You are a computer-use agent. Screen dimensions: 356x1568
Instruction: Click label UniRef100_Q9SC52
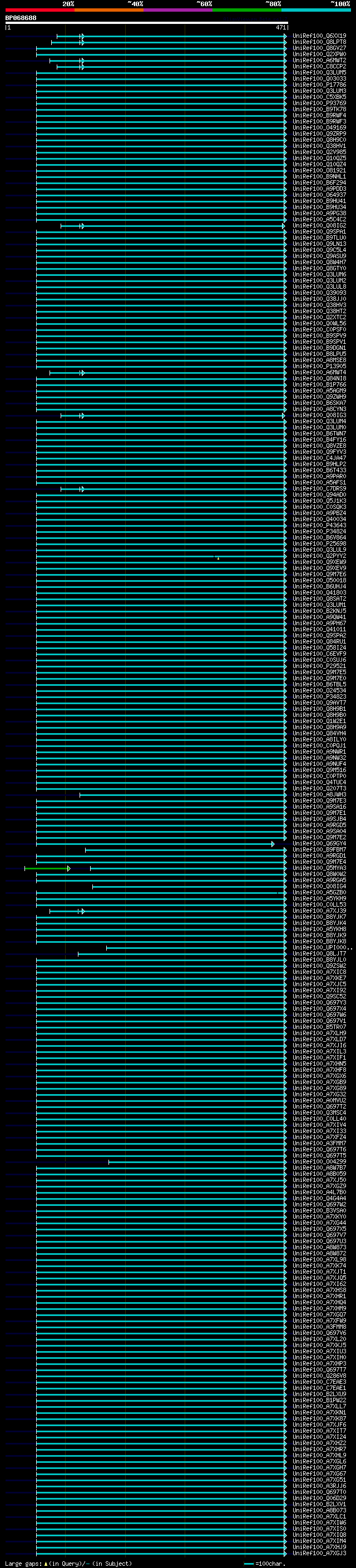(x=319, y=996)
